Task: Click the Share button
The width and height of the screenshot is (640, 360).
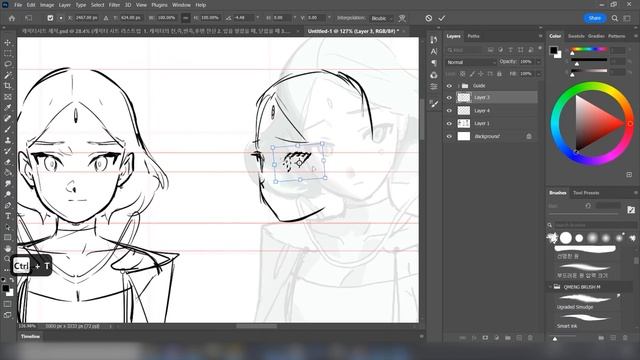Action: point(595,18)
